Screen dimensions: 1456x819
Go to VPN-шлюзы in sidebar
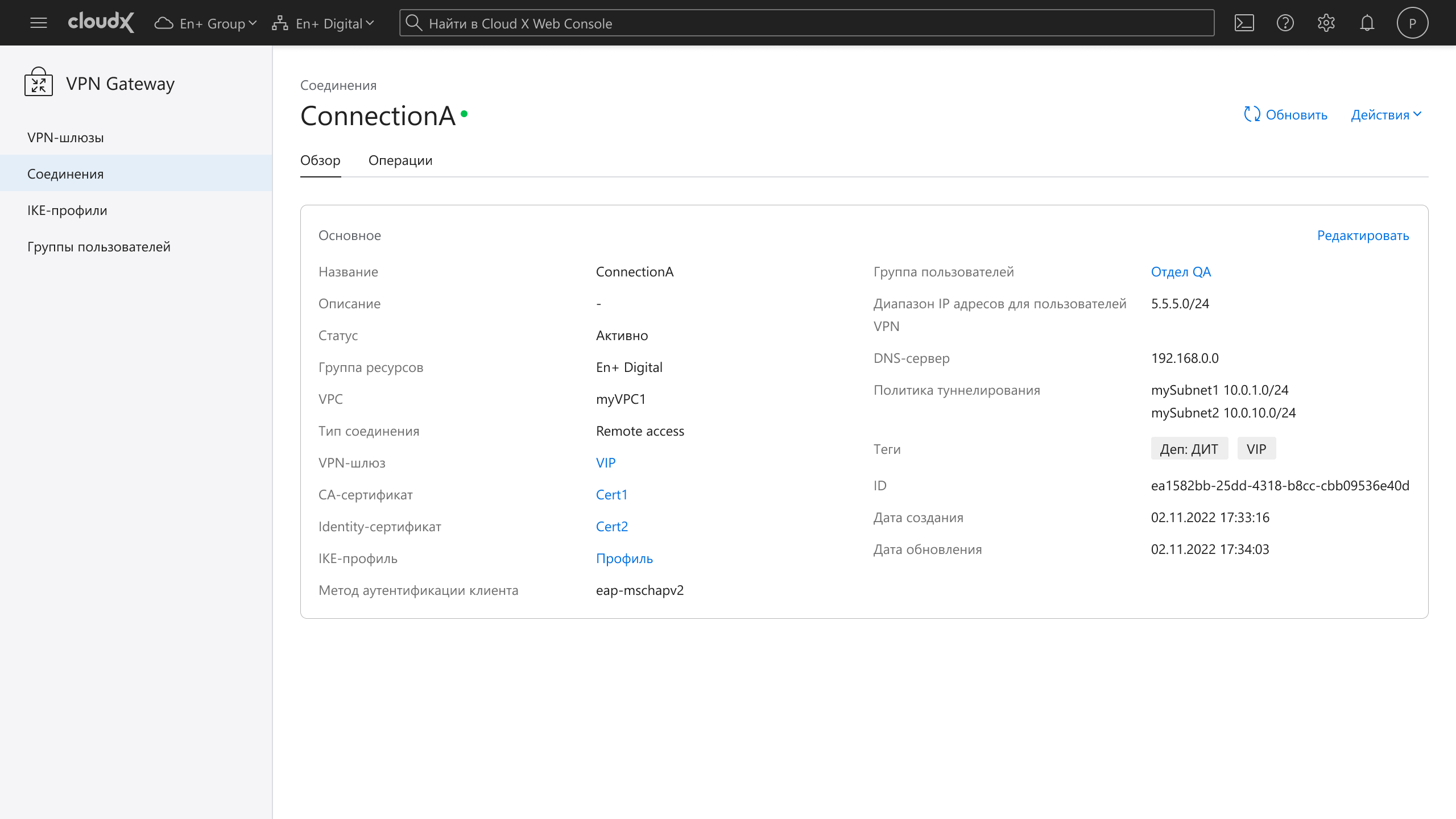click(65, 138)
